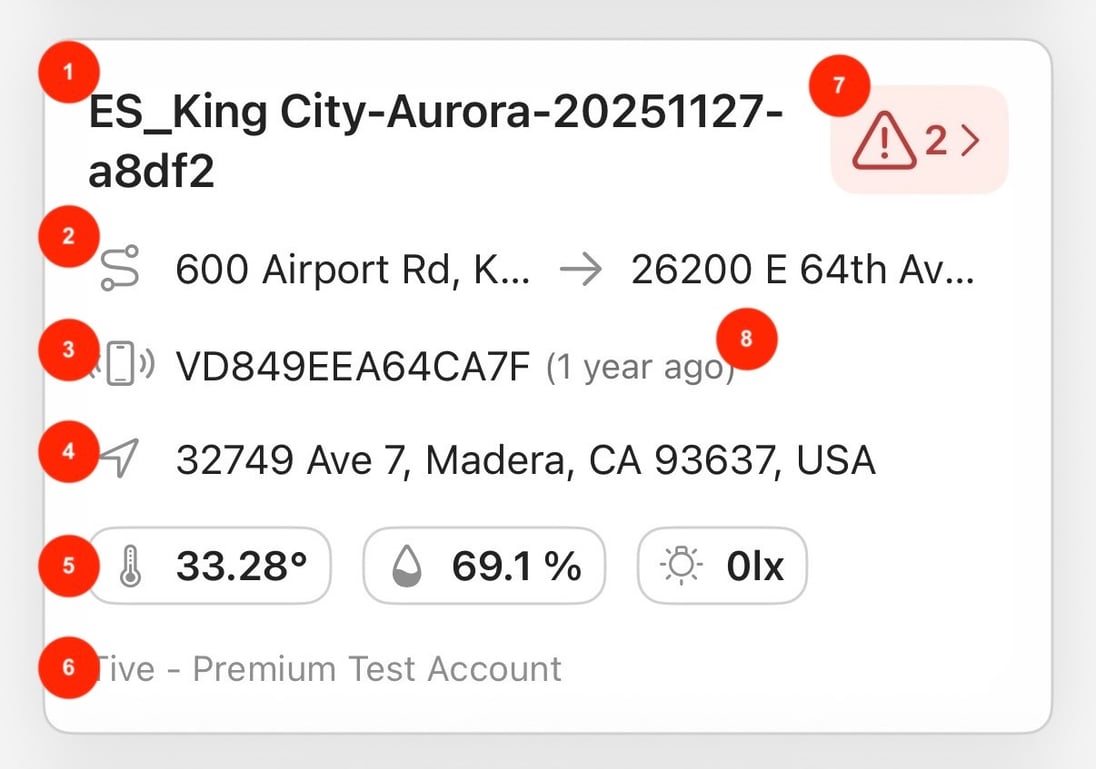Click the arrow between route addresses
The width and height of the screenshot is (1096, 769).
point(581,270)
